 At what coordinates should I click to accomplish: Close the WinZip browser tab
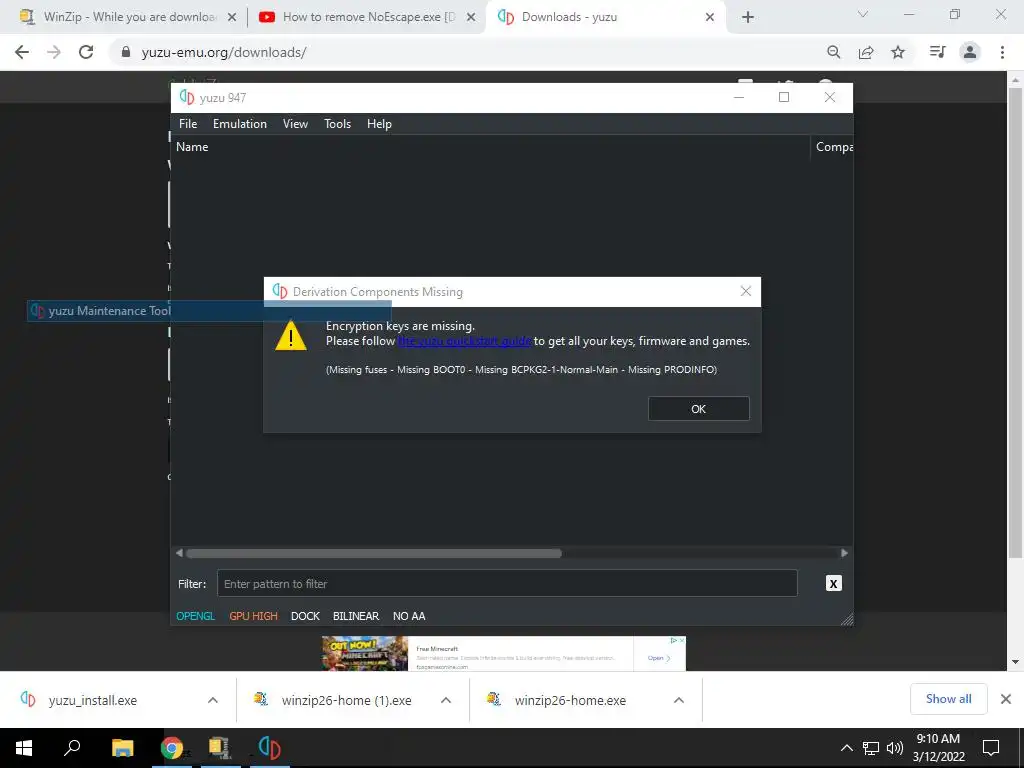232,18
